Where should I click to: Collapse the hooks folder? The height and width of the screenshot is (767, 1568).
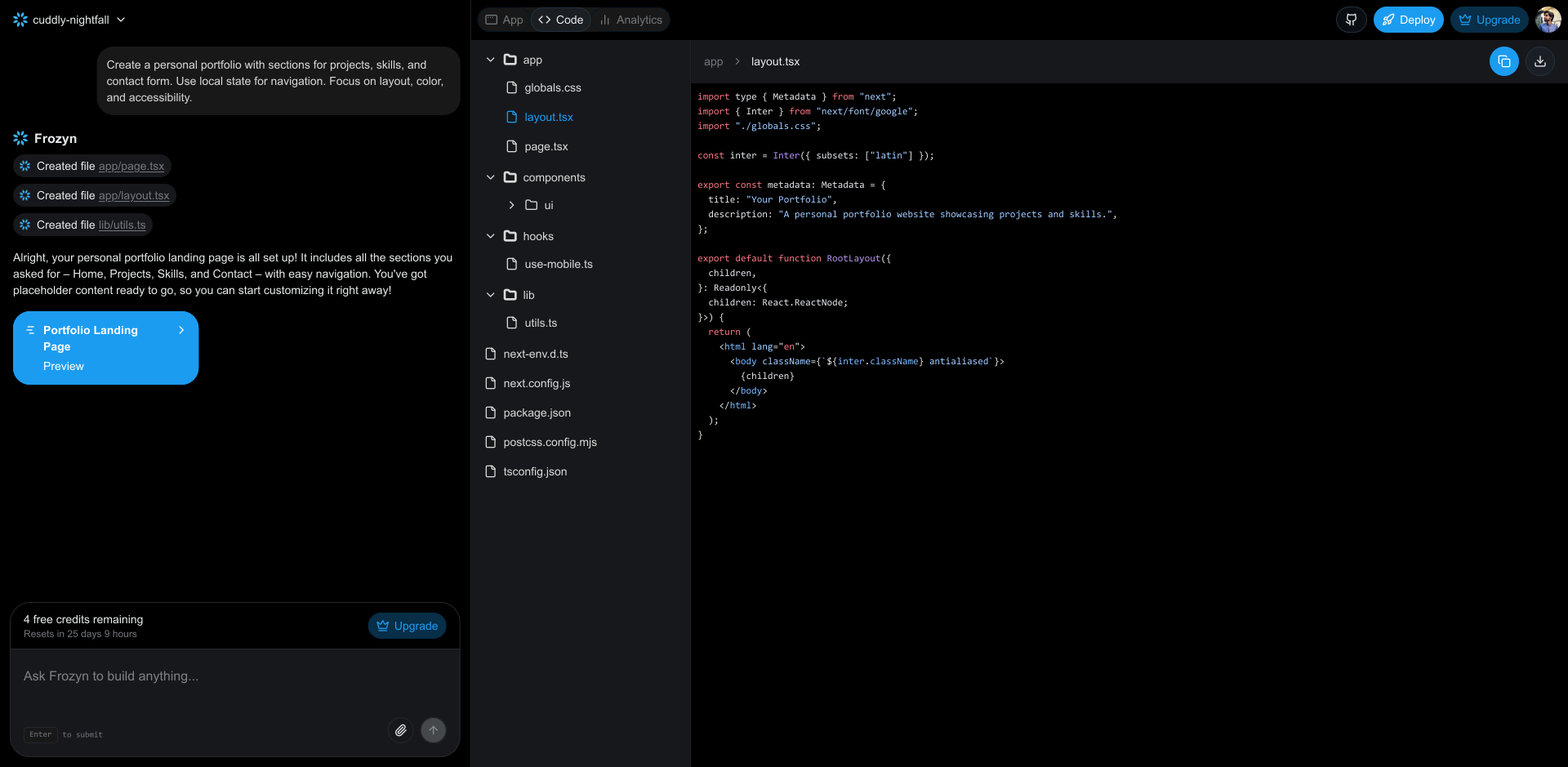tap(490, 236)
